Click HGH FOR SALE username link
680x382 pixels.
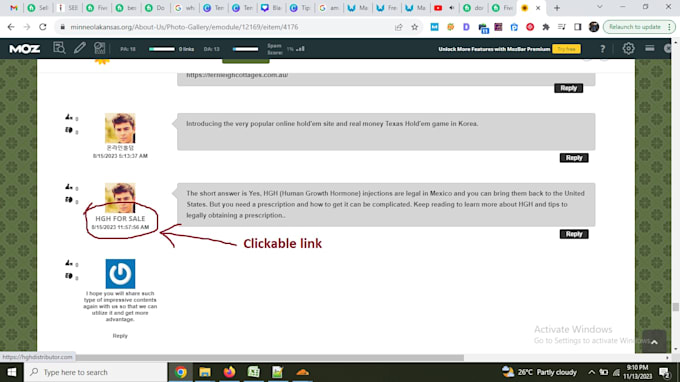(120, 219)
